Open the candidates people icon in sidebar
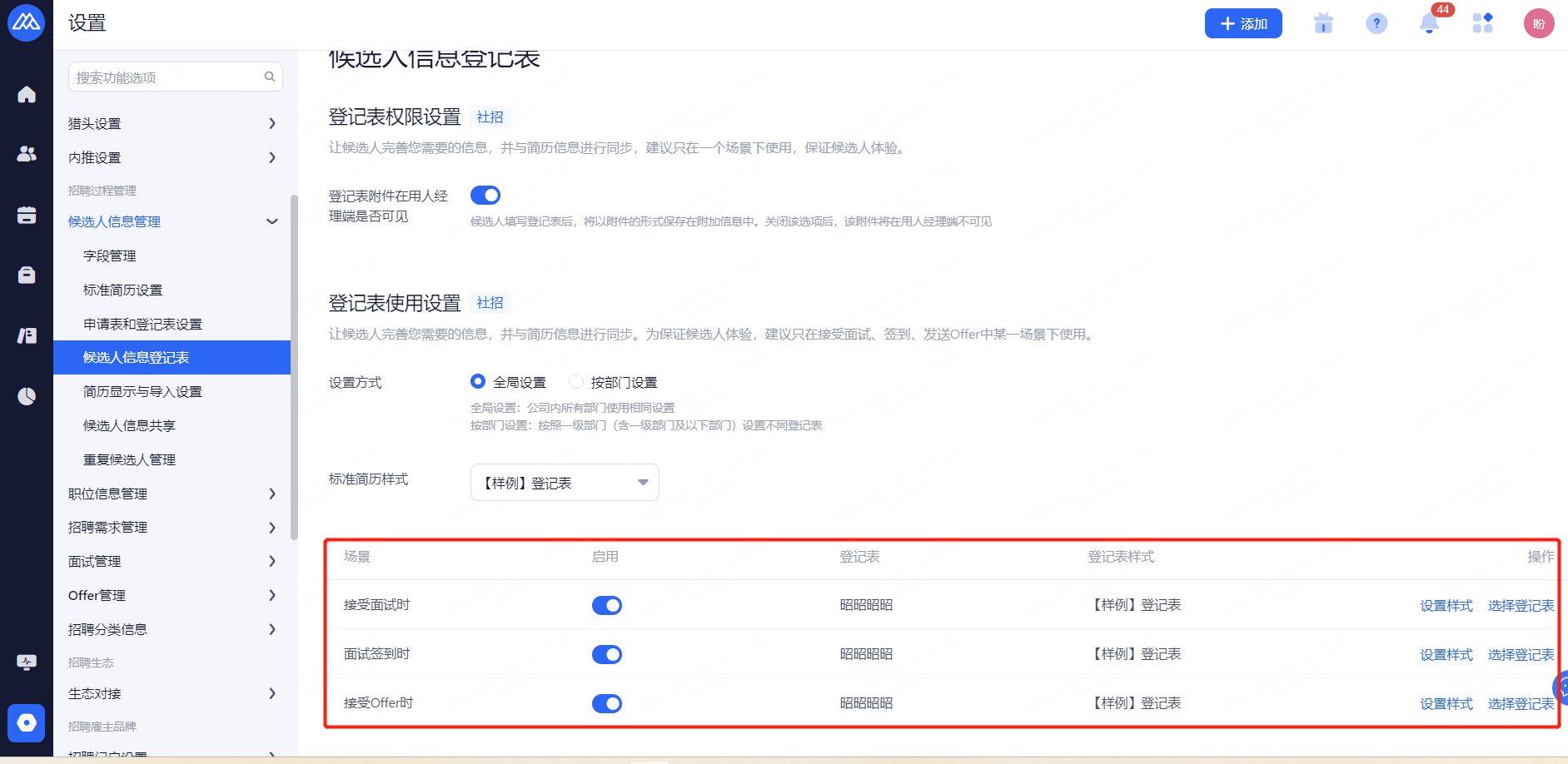The width and height of the screenshot is (1568, 764). pos(27,154)
